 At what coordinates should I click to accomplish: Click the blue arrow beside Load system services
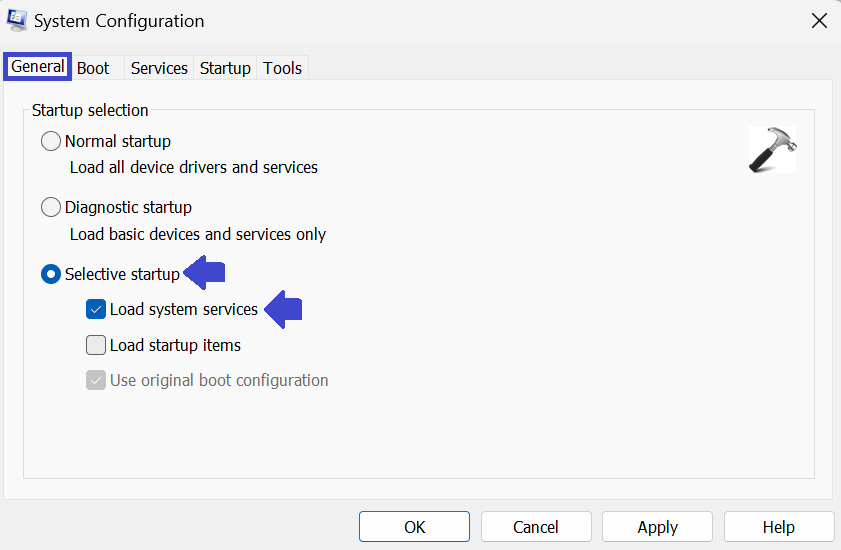click(x=284, y=309)
